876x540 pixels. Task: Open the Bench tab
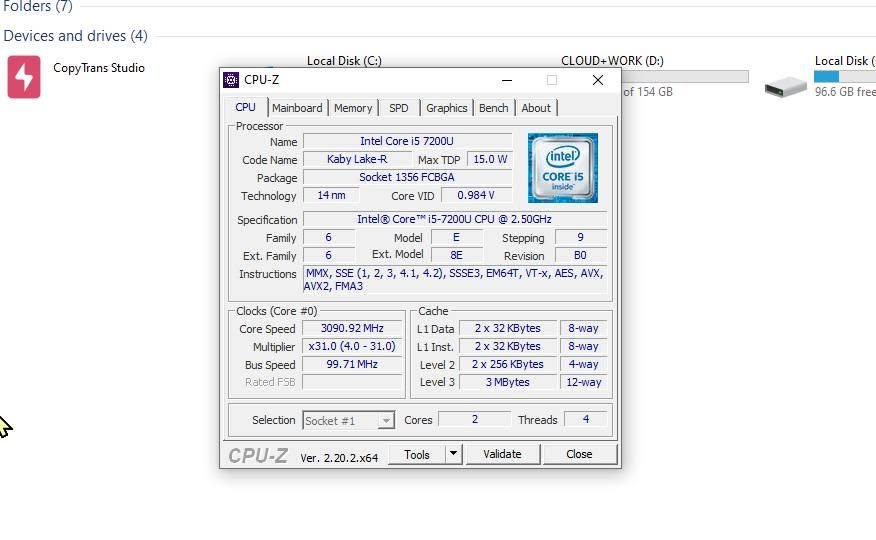point(494,108)
